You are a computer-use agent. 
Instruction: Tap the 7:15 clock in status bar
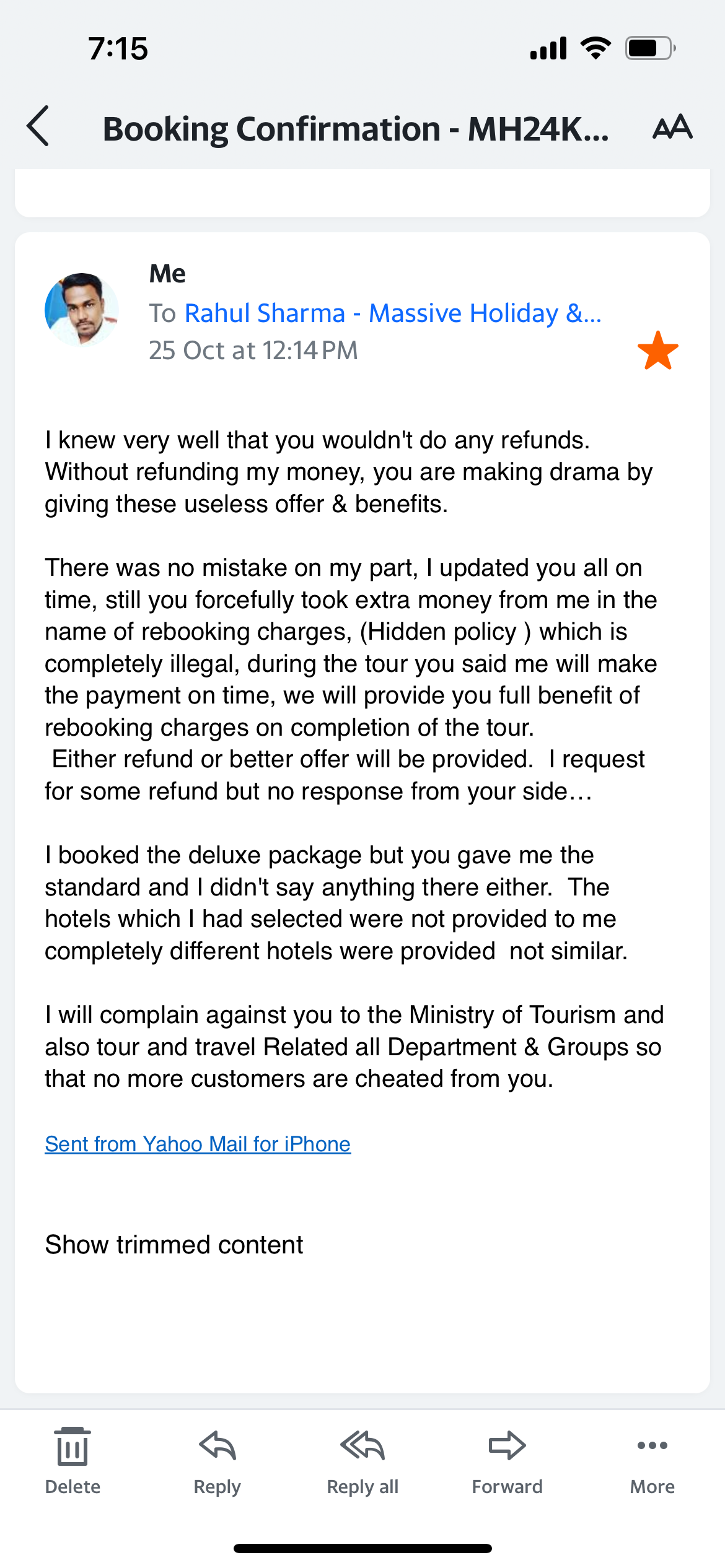point(118,48)
